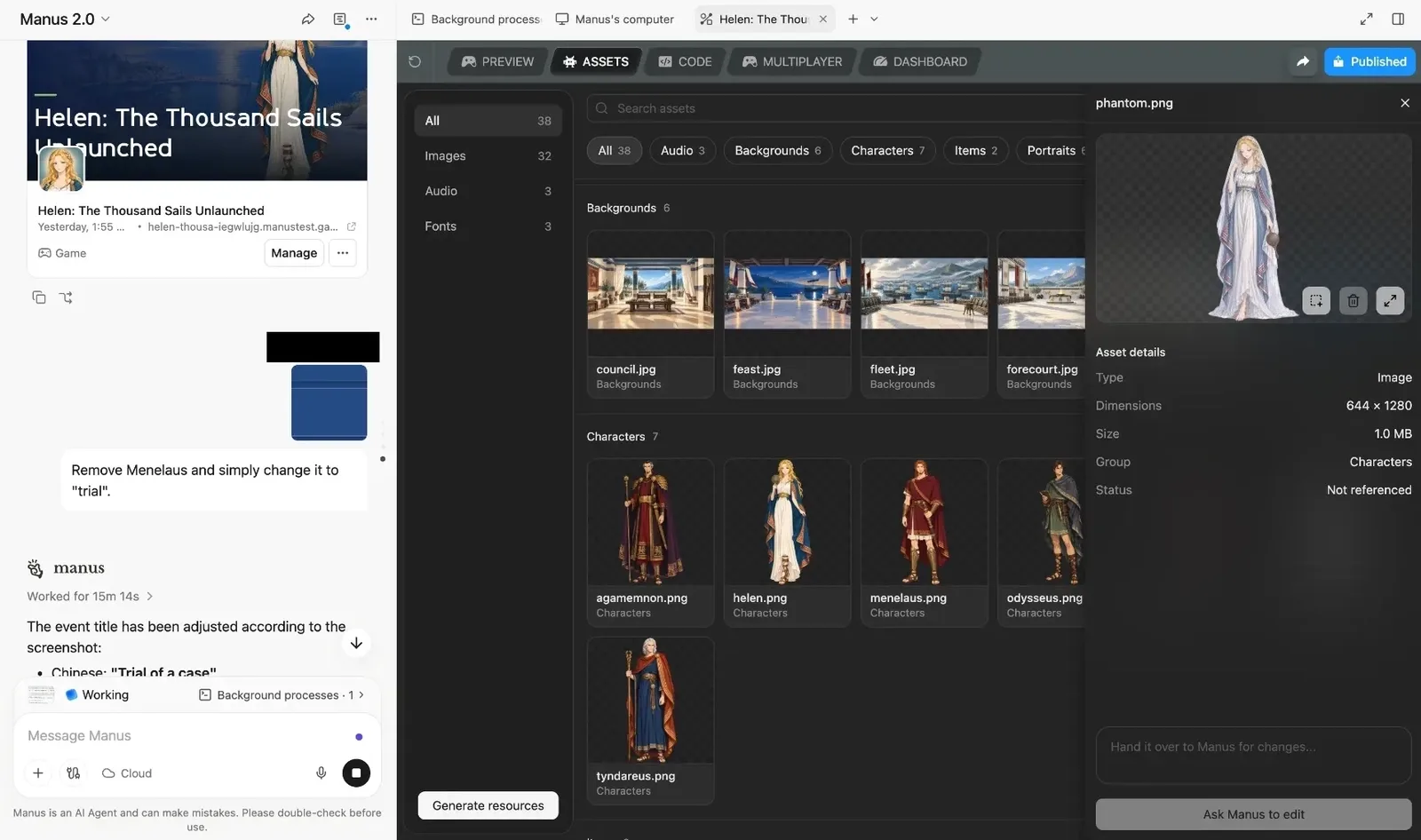Switch to the Background process tab
Viewport: 1421px width, 840px height.
pos(476,19)
